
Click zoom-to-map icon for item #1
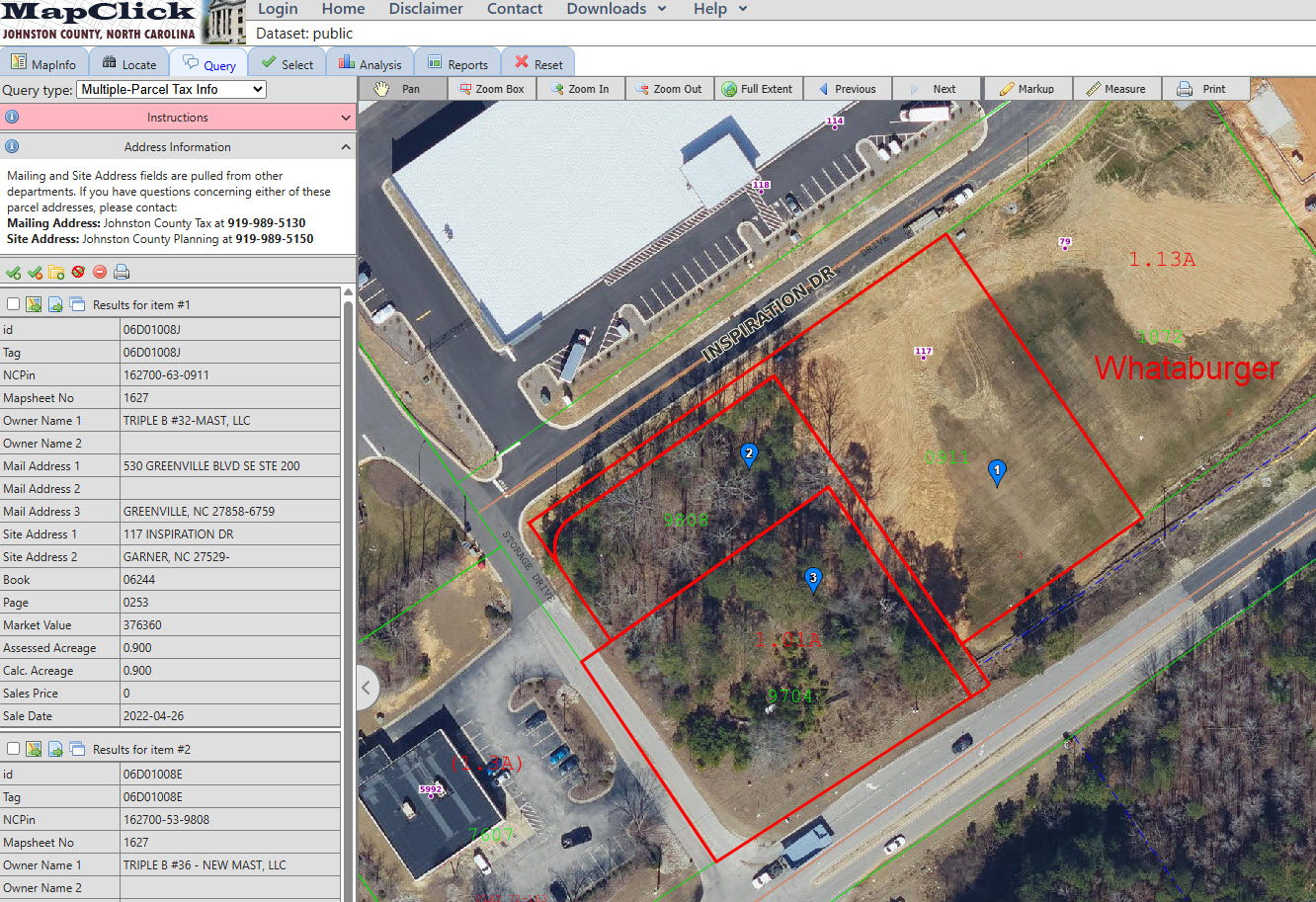[x=34, y=305]
